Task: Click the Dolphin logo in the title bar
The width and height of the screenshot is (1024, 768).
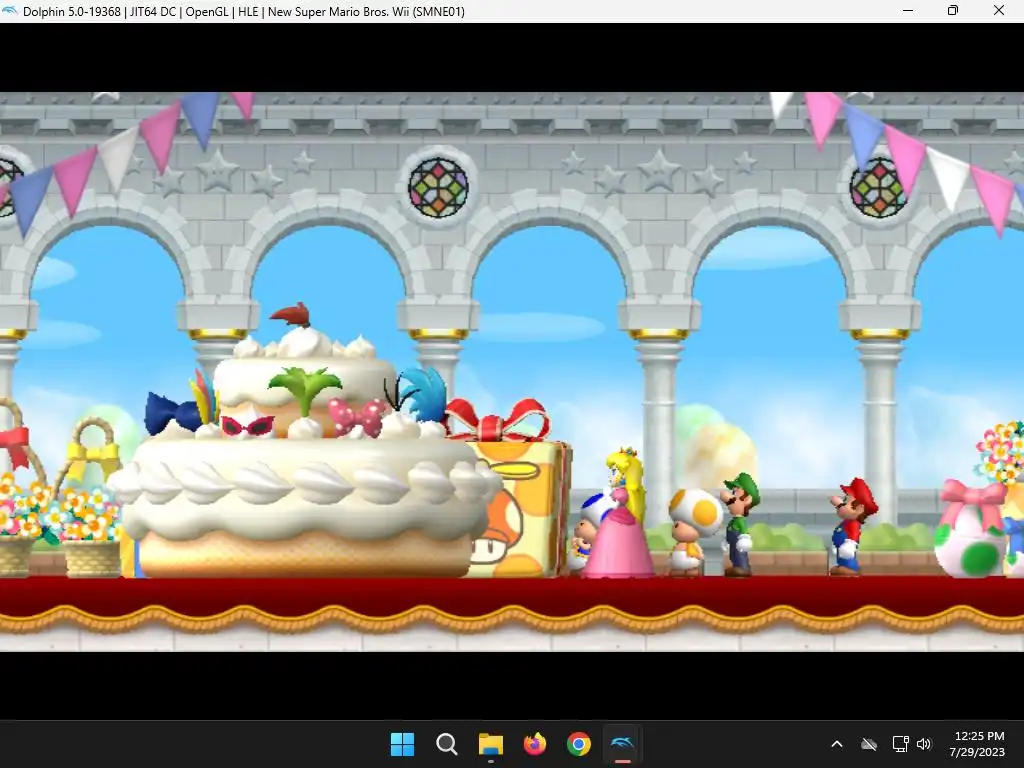Action: coord(10,11)
